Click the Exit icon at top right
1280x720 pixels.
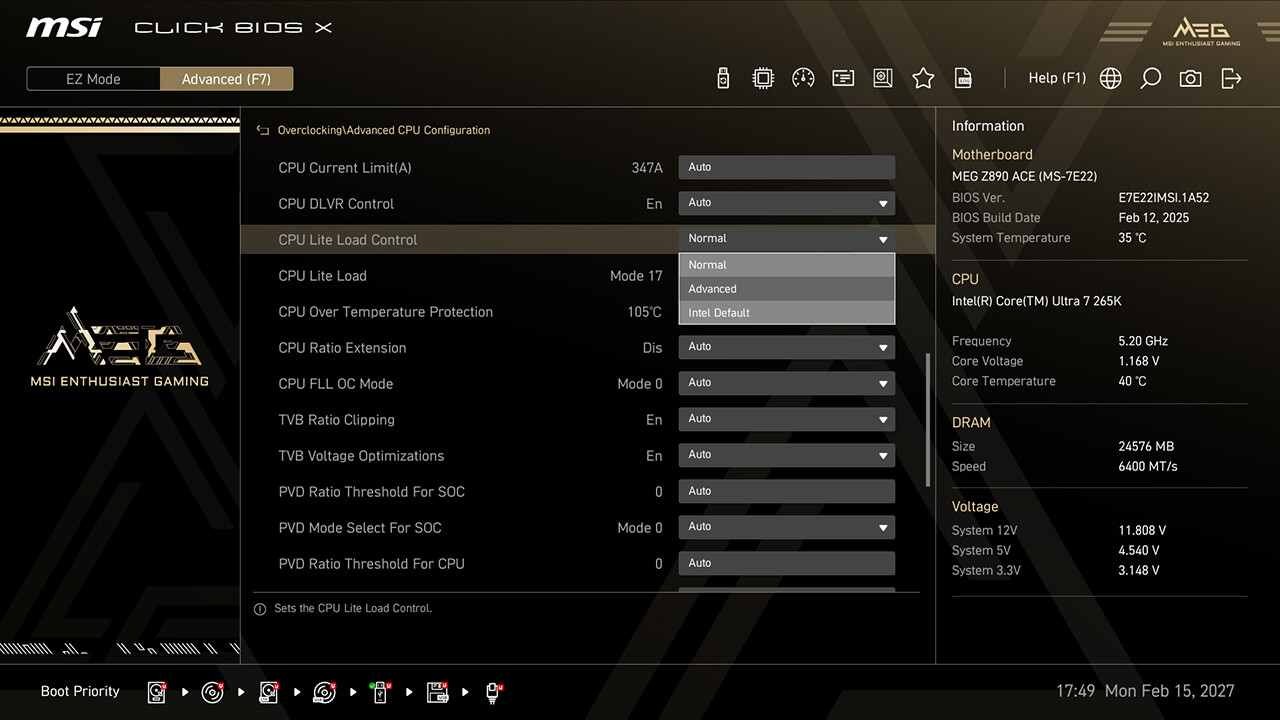point(1231,78)
